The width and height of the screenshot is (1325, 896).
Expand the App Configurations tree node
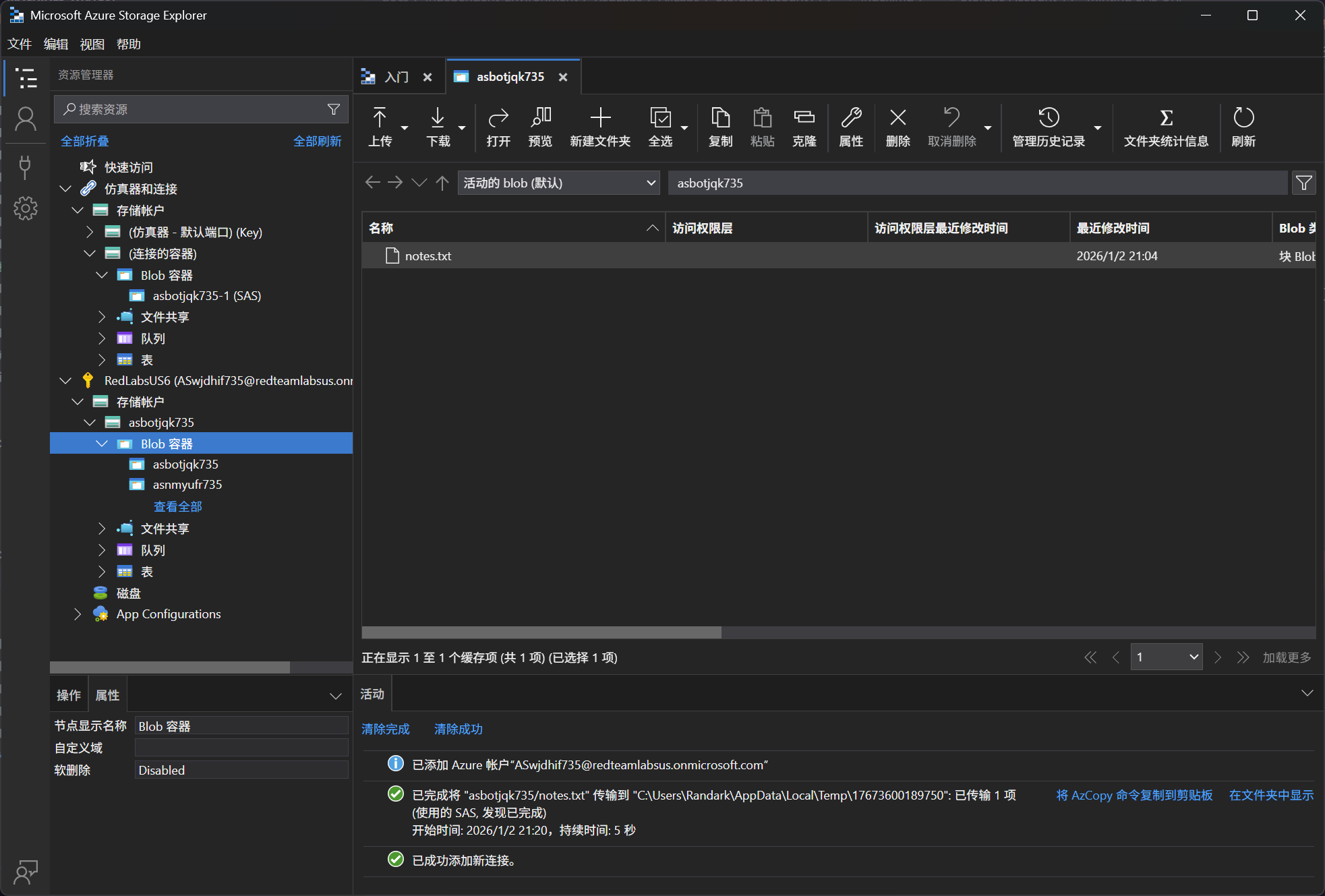(x=78, y=614)
